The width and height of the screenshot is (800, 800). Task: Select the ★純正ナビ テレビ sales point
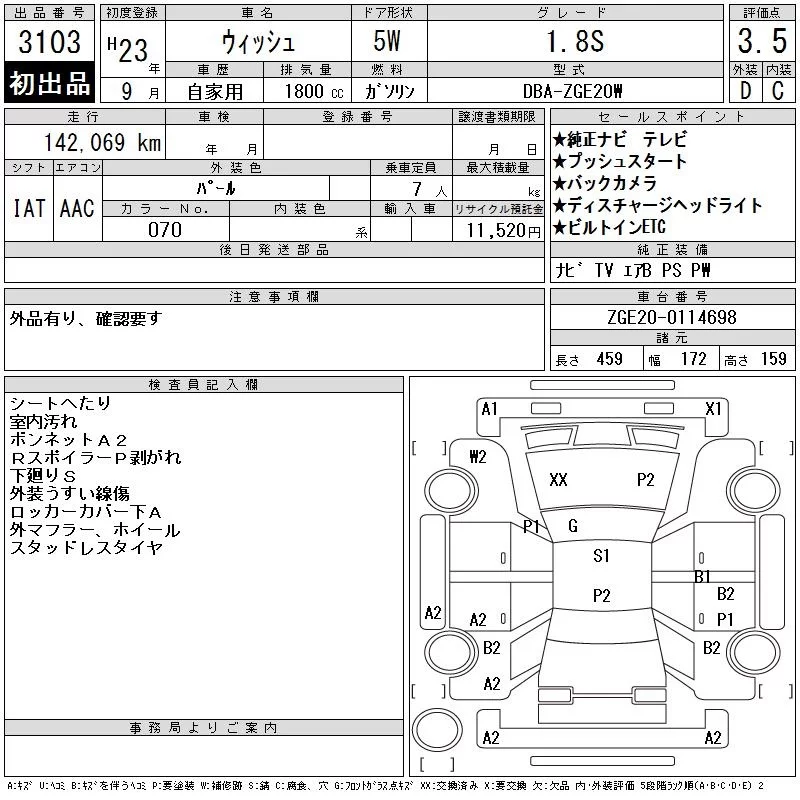click(x=619, y=140)
